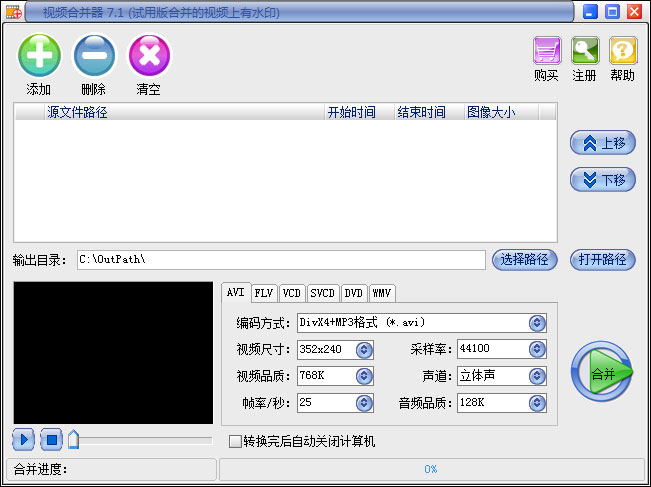Open the Purchase (购买) cart icon
651x487 pixels.
[547, 51]
